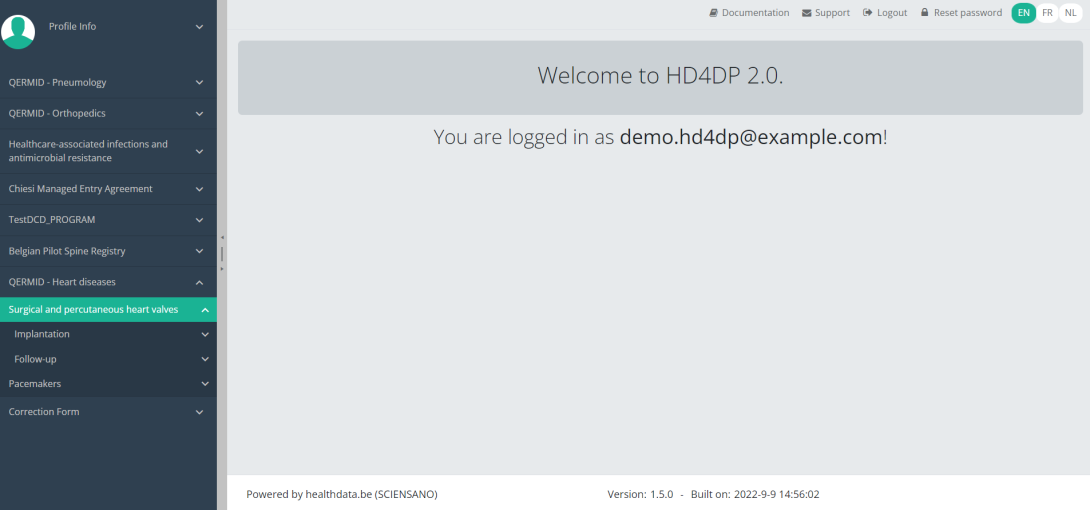Click the Reset password lock icon
The height and width of the screenshot is (510, 1090).
(x=925, y=13)
